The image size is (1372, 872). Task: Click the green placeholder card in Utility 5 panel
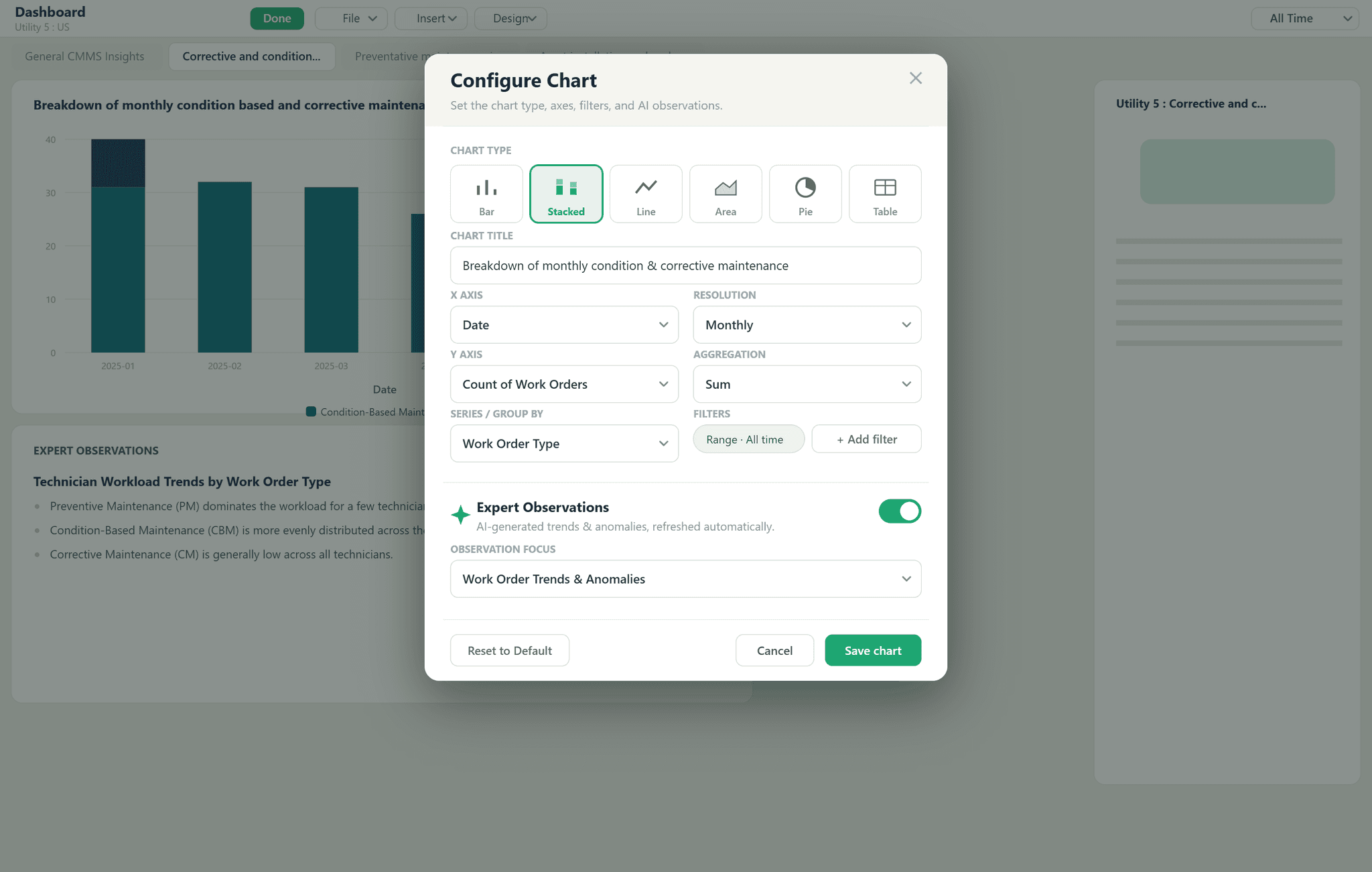pos(1237,172)
